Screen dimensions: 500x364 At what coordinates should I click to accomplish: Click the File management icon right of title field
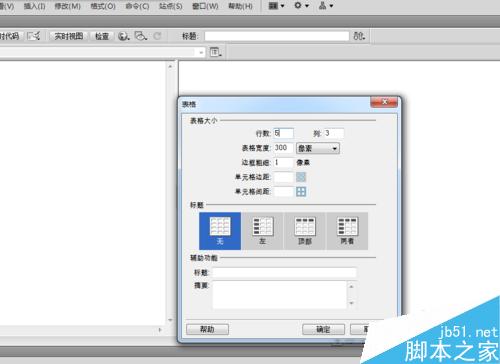click(x=359, y=36)
